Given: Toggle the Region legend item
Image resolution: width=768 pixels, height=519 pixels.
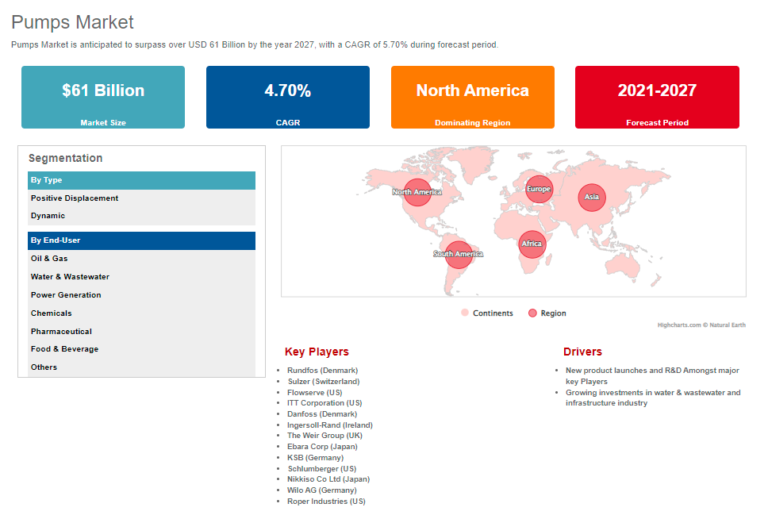Looking at the screenshot, I should tap(547, 313).
